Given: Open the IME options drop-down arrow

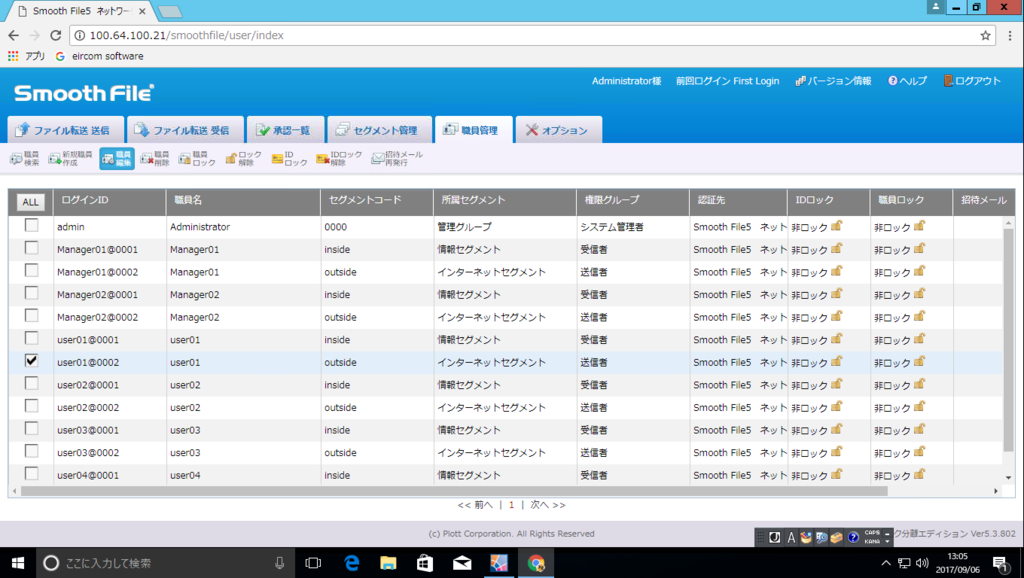Looking at the screenshot, I should point(888,541).
